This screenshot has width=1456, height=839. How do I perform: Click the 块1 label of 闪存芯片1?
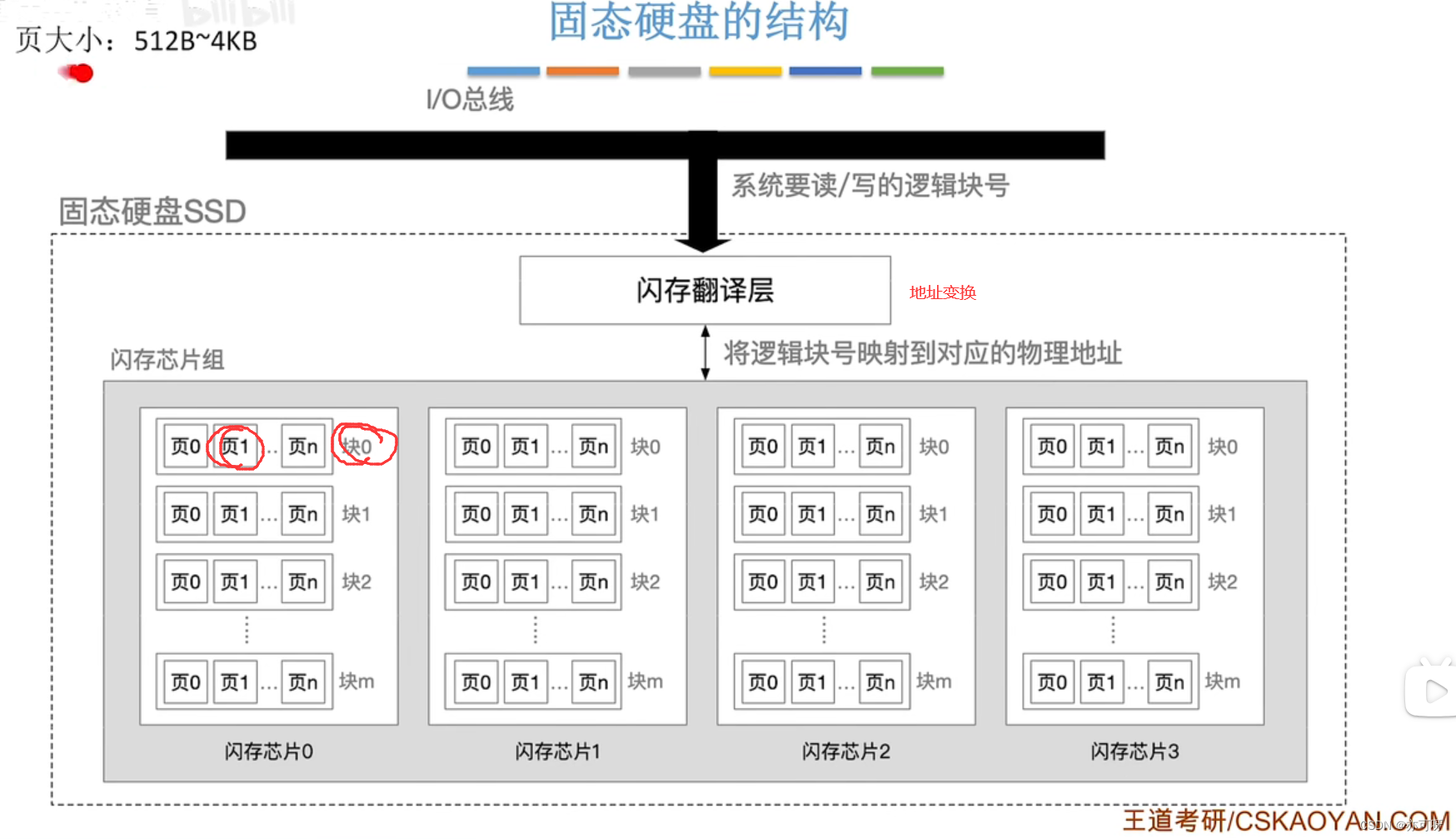[x=645, y=514]
